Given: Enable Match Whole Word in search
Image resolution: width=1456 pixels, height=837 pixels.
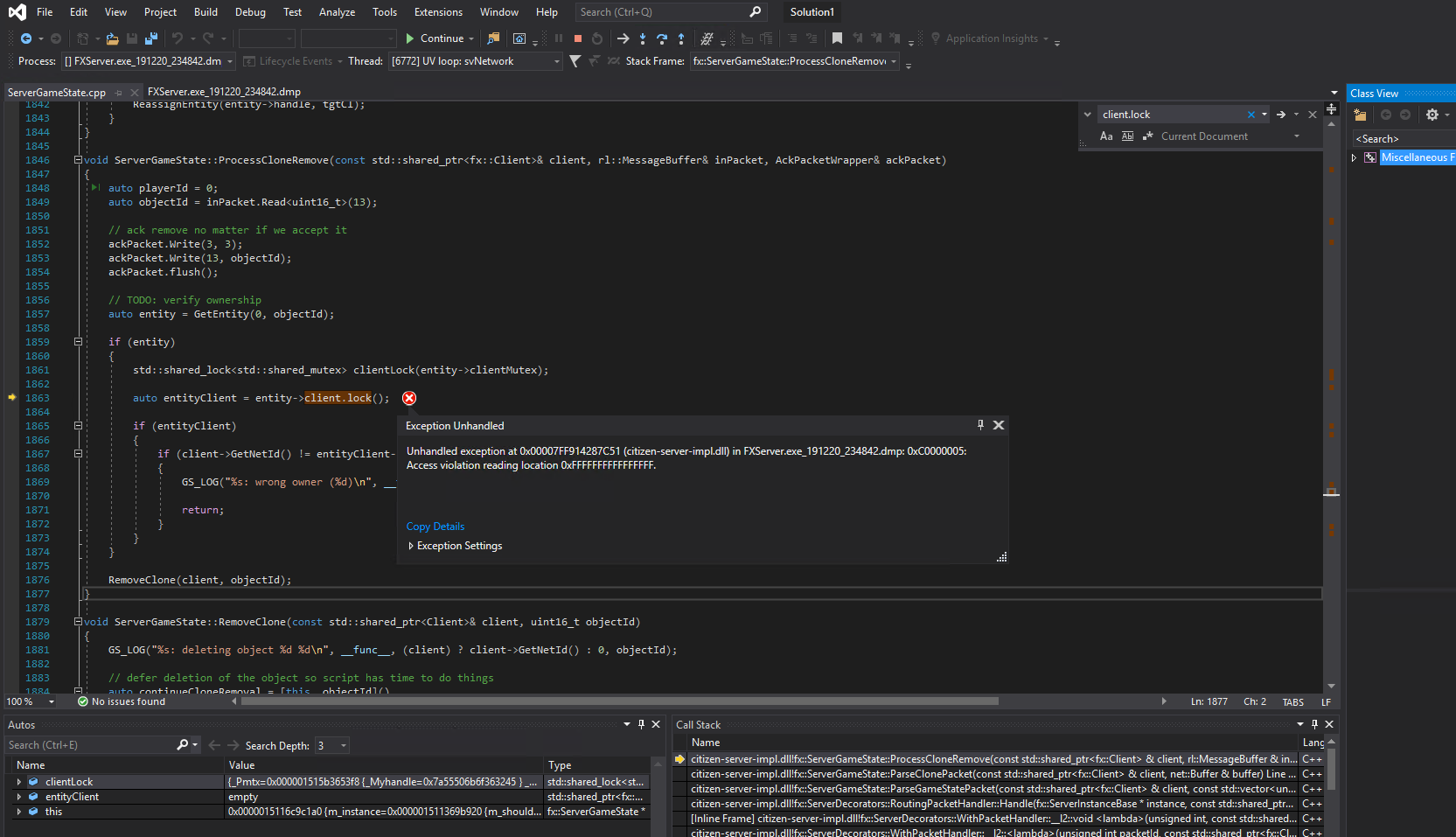Looking at the screenshot, I should (1127, 136).
